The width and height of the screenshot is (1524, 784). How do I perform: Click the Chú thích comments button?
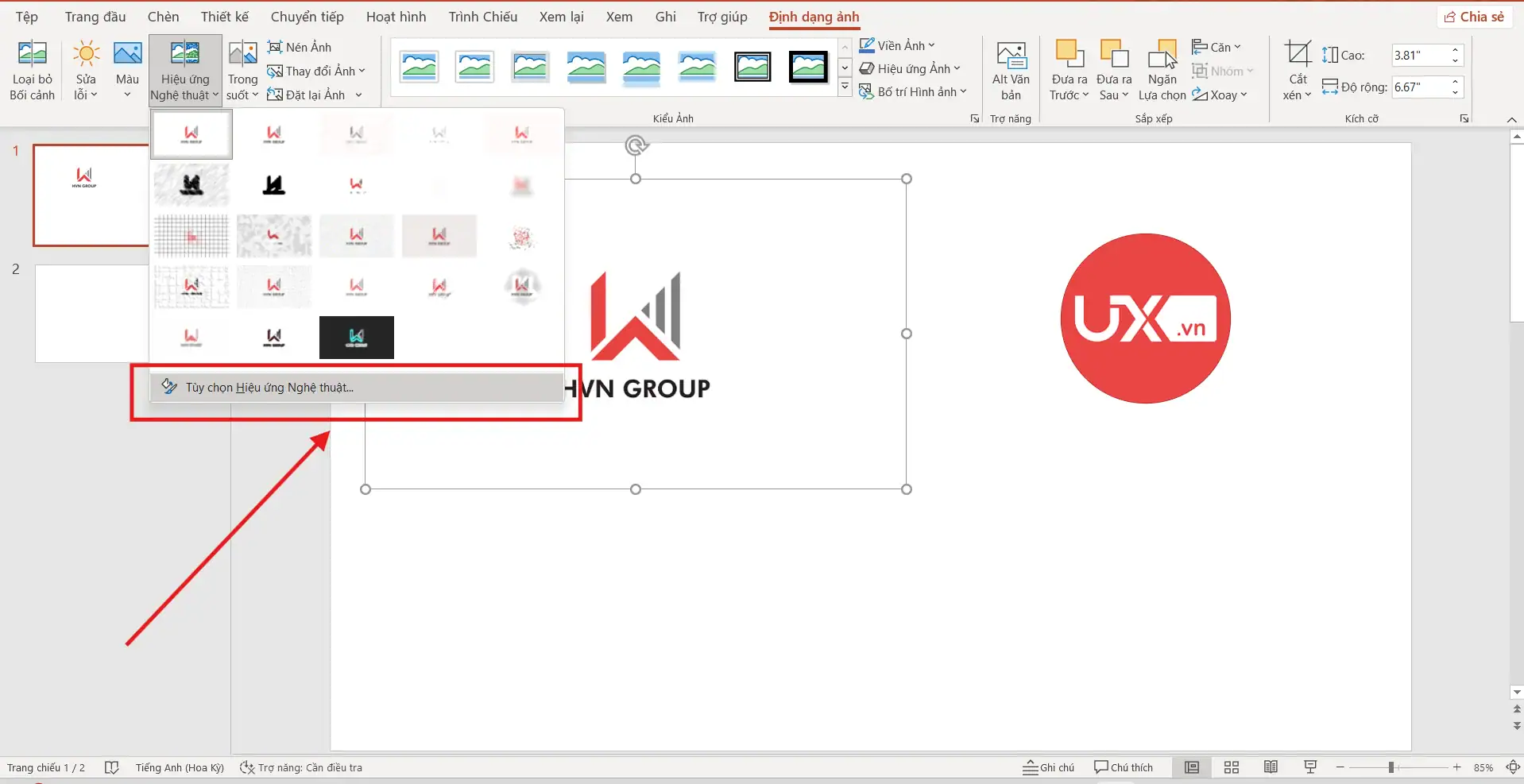[x=1123, y=767]
